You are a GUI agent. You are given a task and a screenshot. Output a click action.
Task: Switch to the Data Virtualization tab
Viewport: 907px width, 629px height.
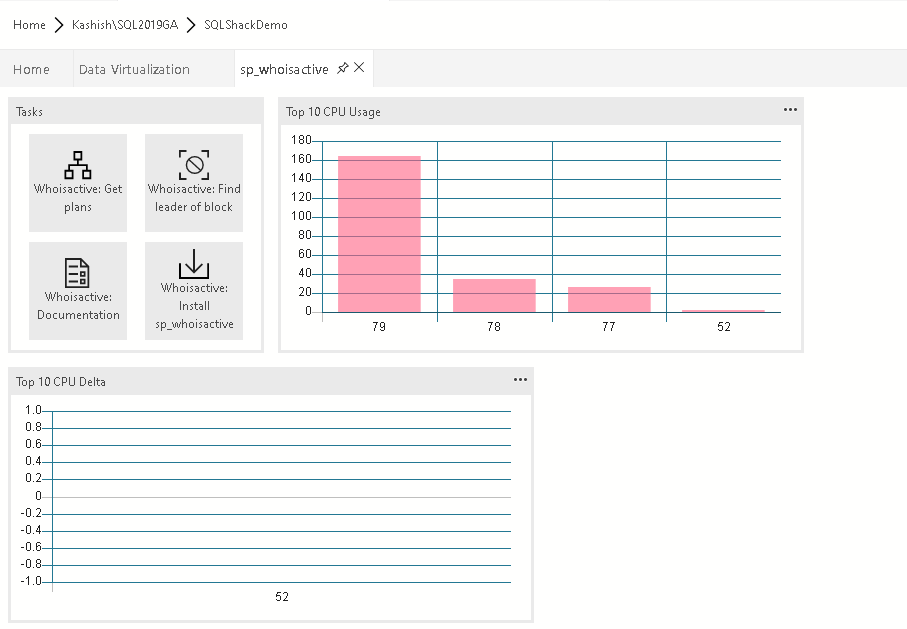[x=134, y=69]
